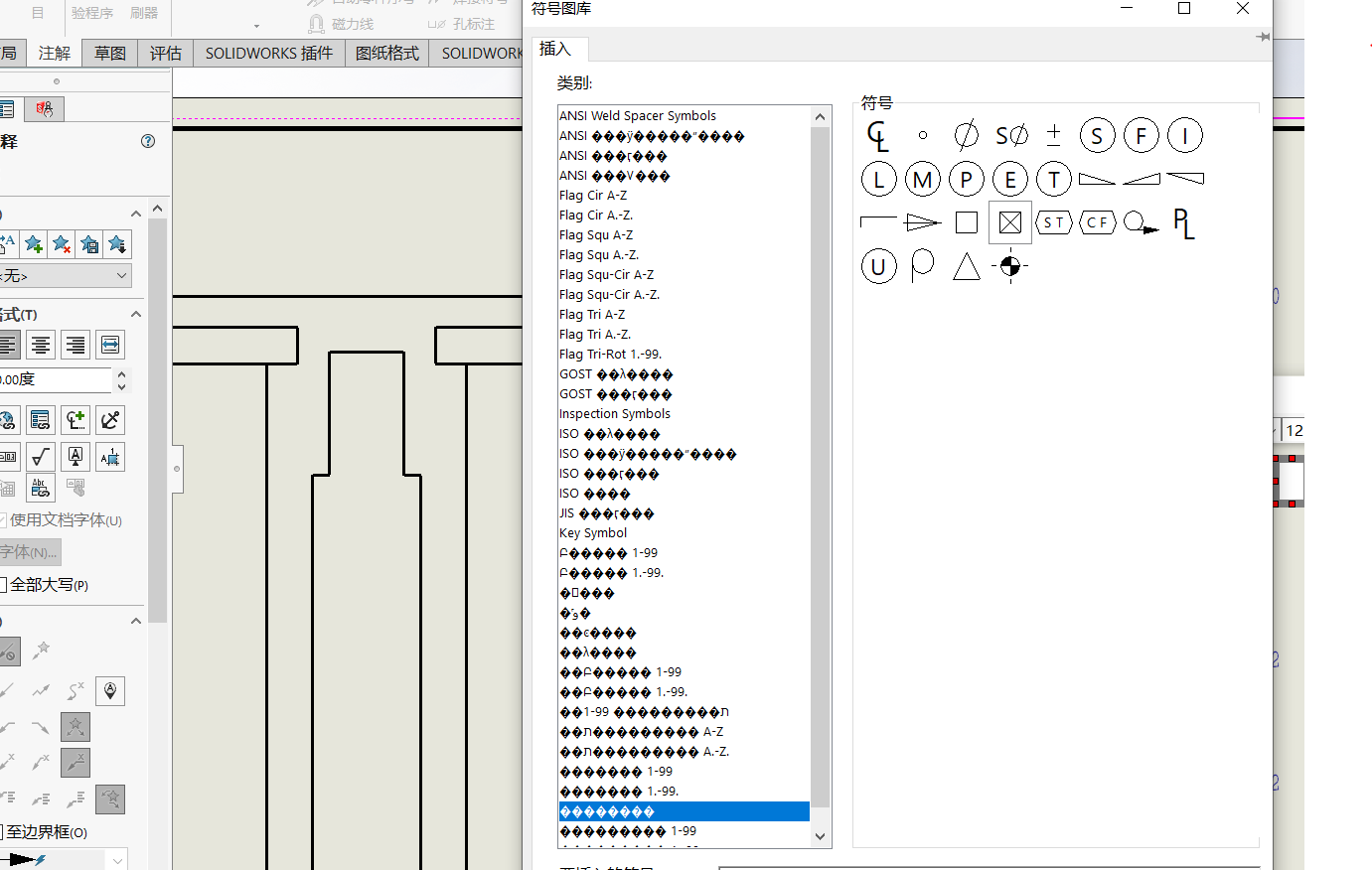The width and height of the screenshot is (1372, 870).
Task: Insert the CF continuous feature symbol
Action: [1098, 222]
